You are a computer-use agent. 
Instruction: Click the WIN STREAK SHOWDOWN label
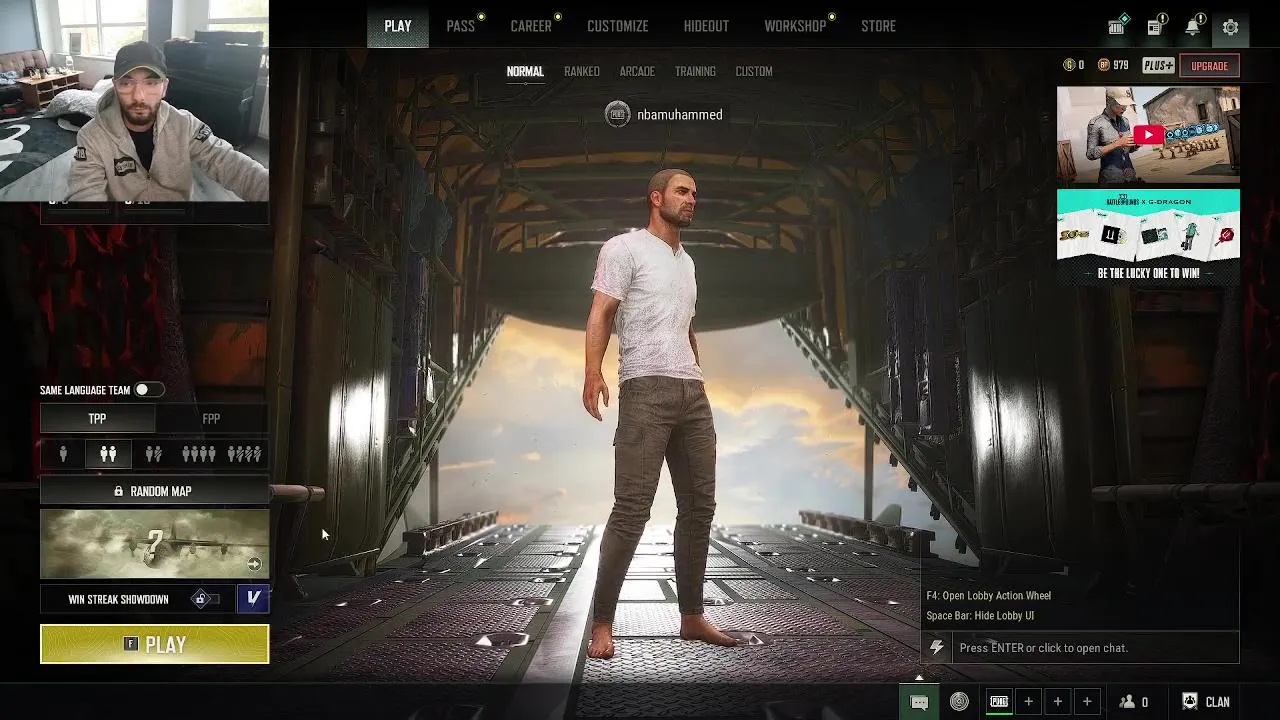pyautogui.click(x=118, y=599)
